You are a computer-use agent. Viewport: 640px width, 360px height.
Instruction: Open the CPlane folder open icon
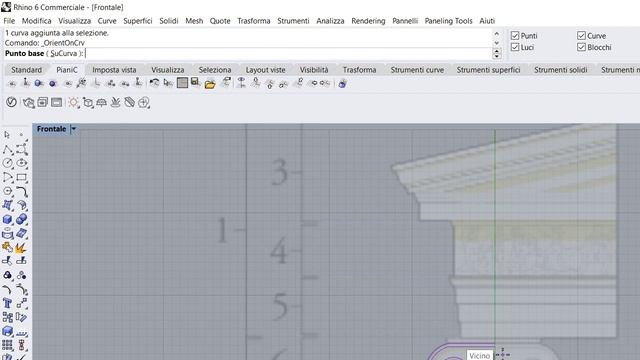pyautogui.click(x=210, y=84)
